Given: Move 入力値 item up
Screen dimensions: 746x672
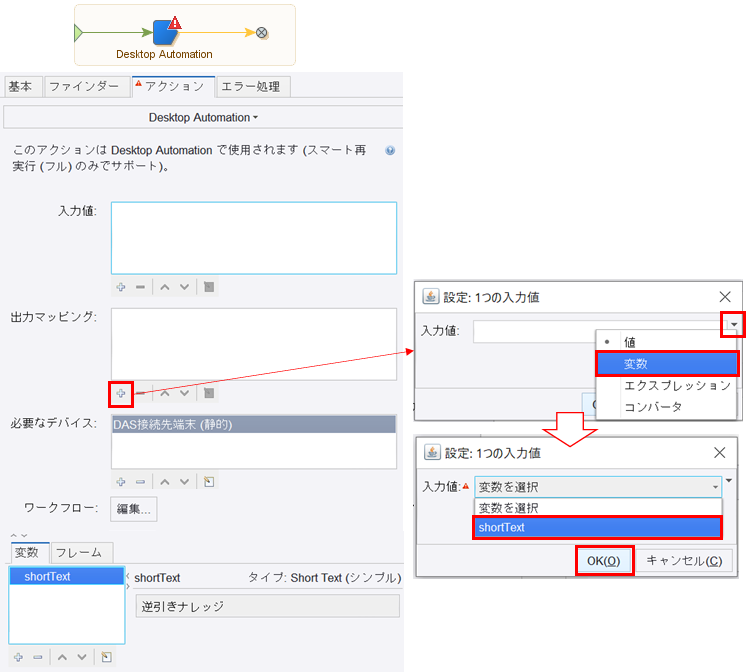Looking at the screenshot, I should coord(165,287).
